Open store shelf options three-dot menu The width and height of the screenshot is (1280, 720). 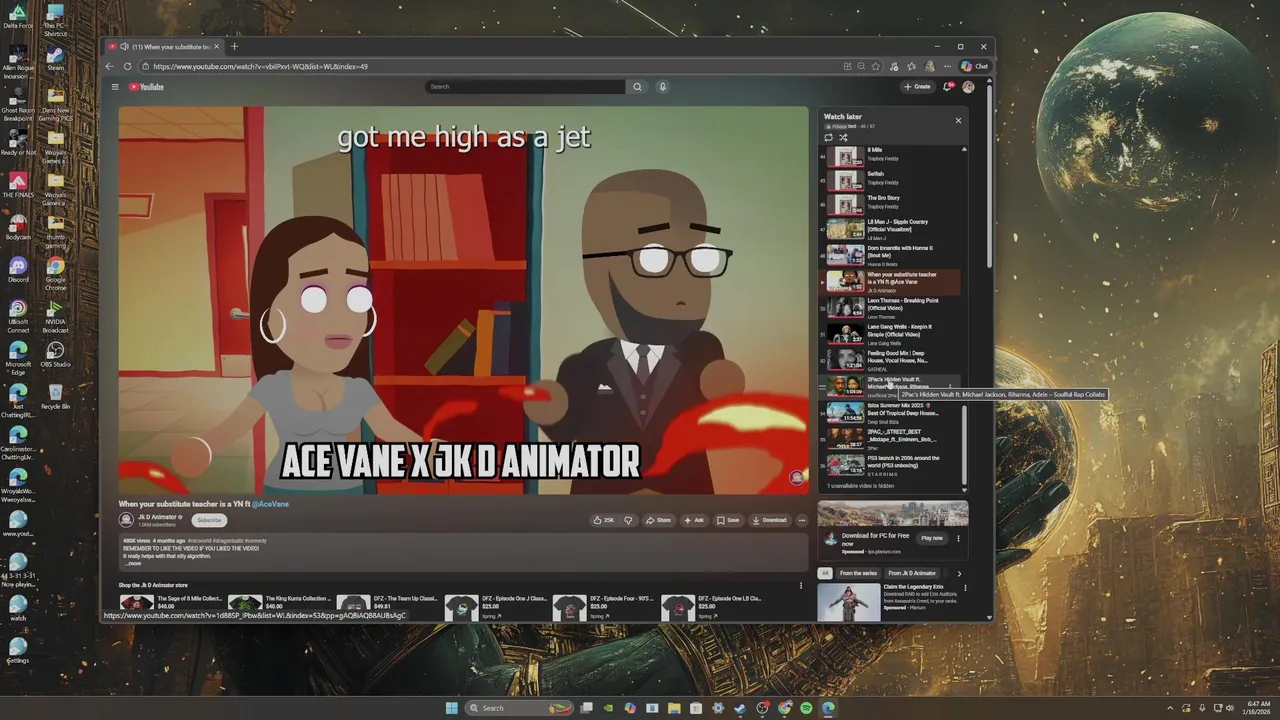(x=800, y=586)
